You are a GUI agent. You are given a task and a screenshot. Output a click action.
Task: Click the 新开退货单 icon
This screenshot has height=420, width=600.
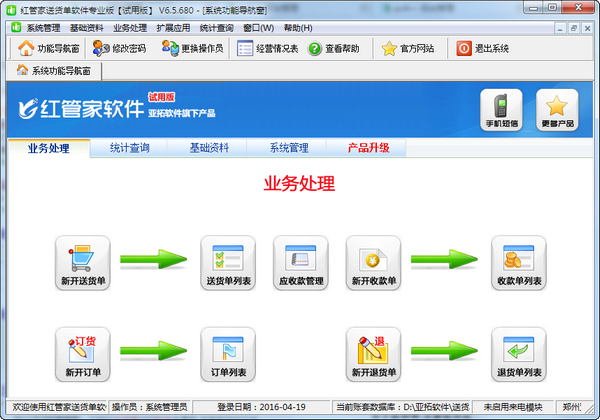pos(373,348)
